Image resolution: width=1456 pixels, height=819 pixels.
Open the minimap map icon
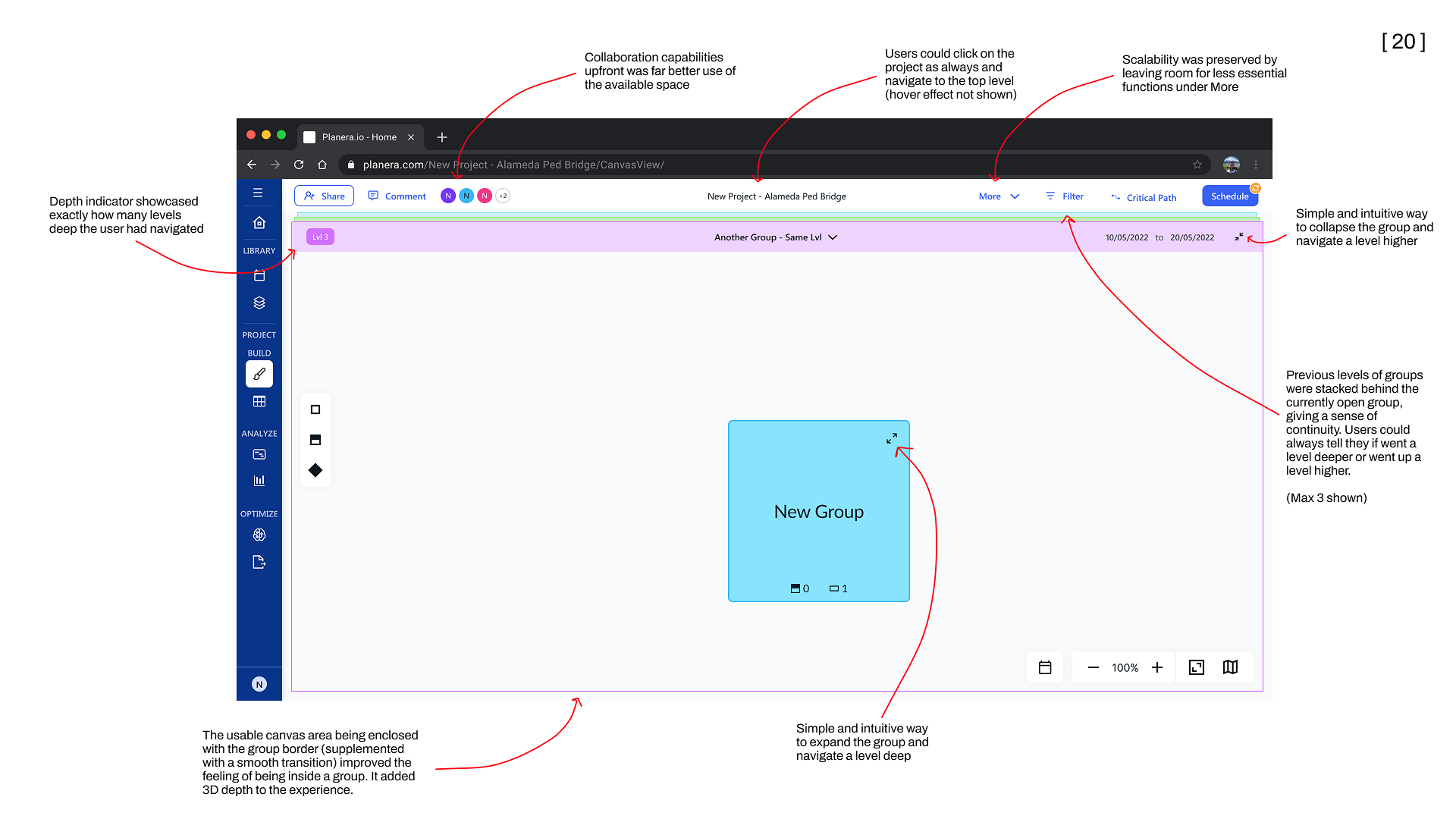[x=1231, y=667]
